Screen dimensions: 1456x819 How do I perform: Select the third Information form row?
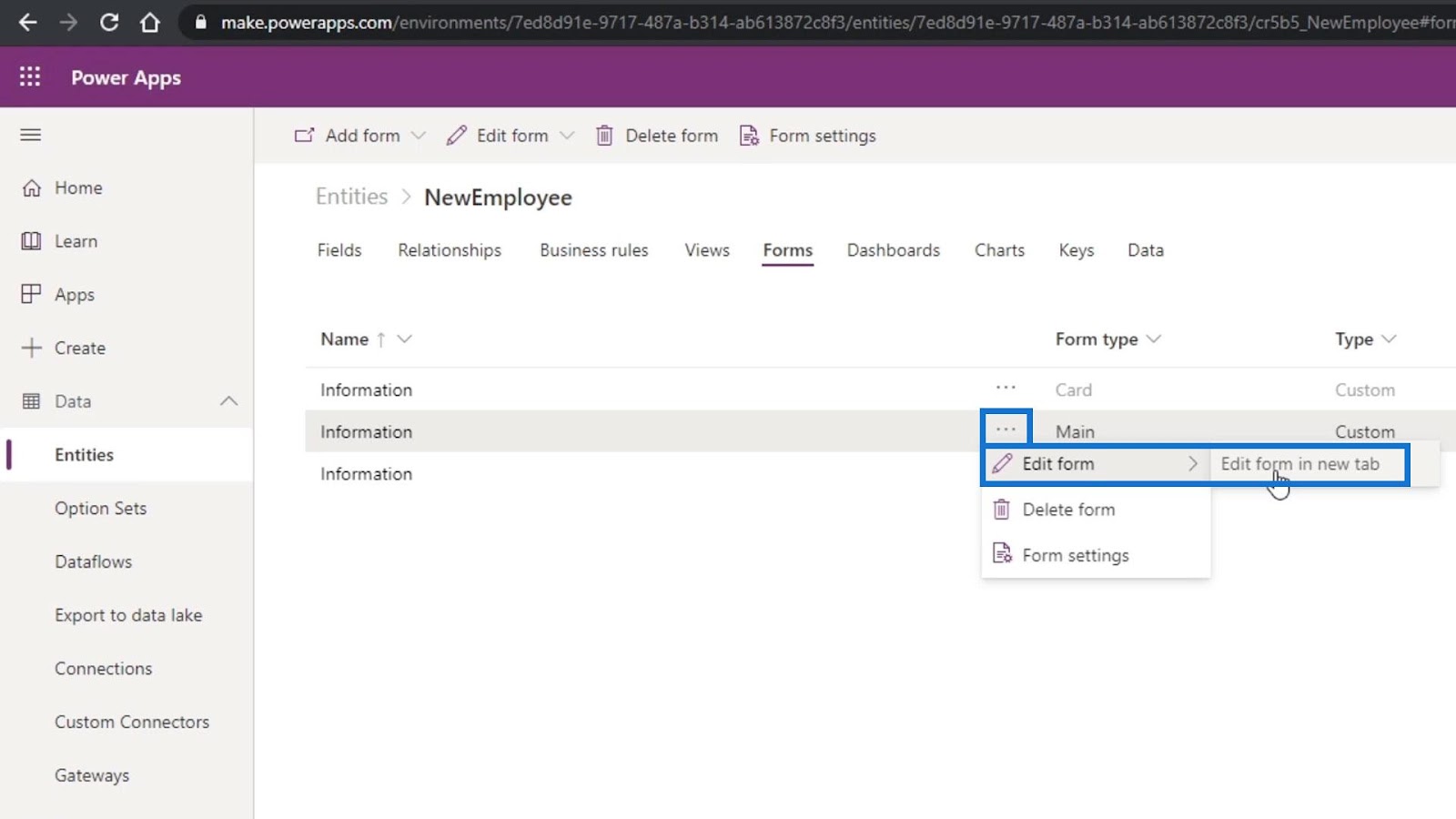click(366, 474)
